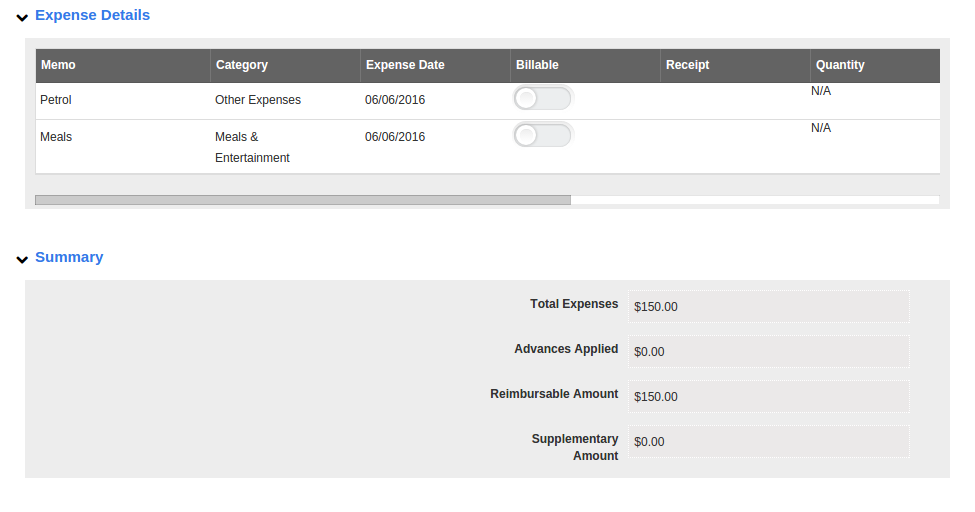
Task: Click the Expense Details heading
Action: [x=92, y=15]
